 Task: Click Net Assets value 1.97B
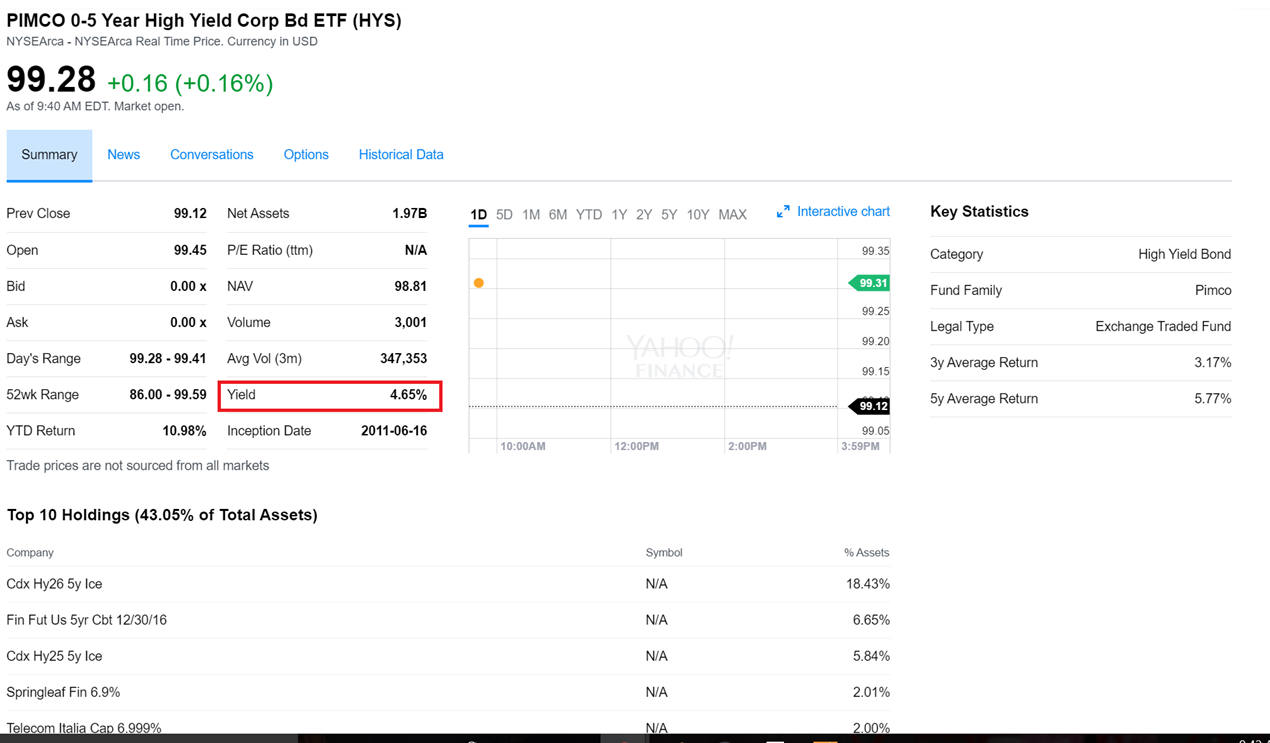[410, 214]
